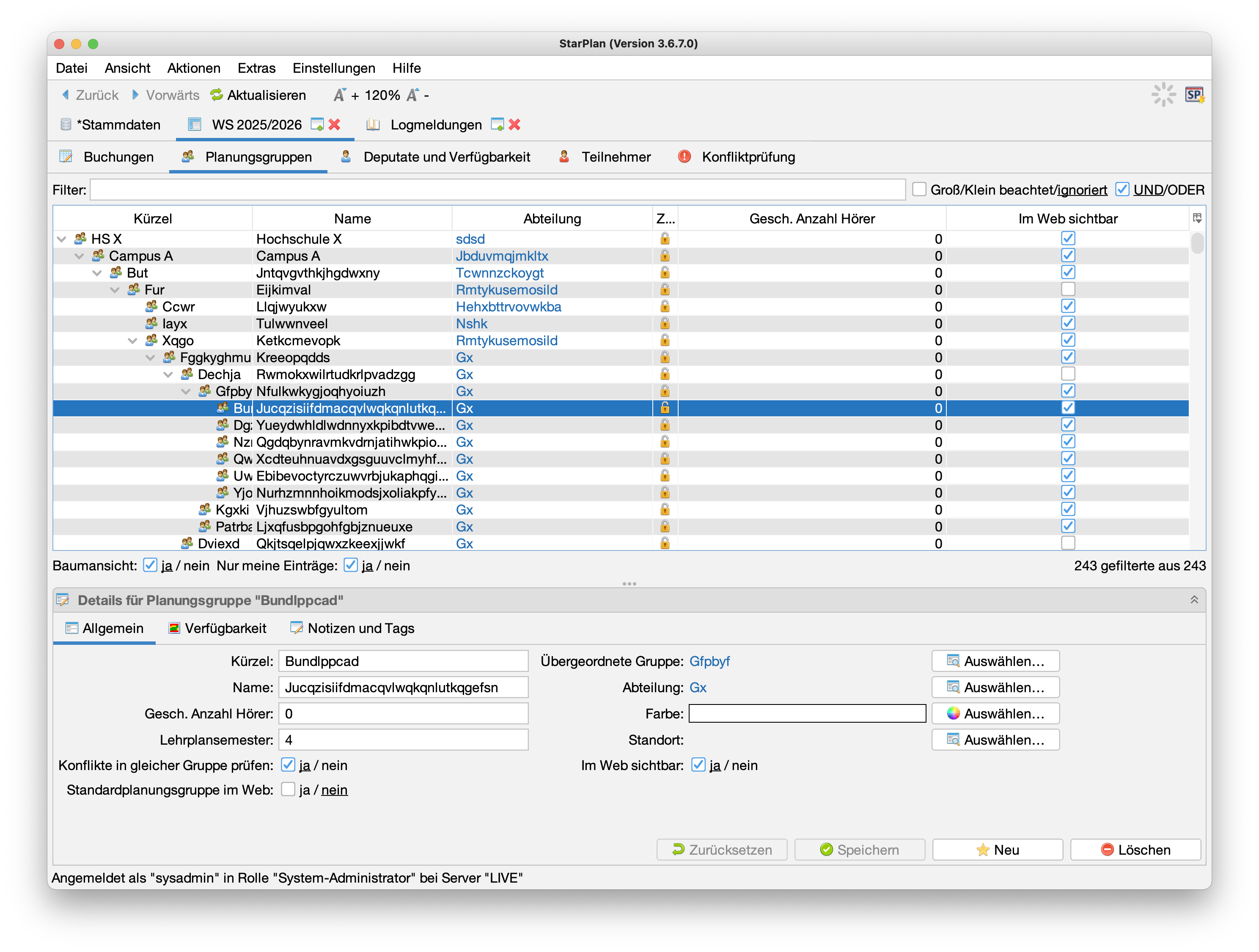
Task: Click the Aktualisieren refresh icon
Action: (216, 95)
